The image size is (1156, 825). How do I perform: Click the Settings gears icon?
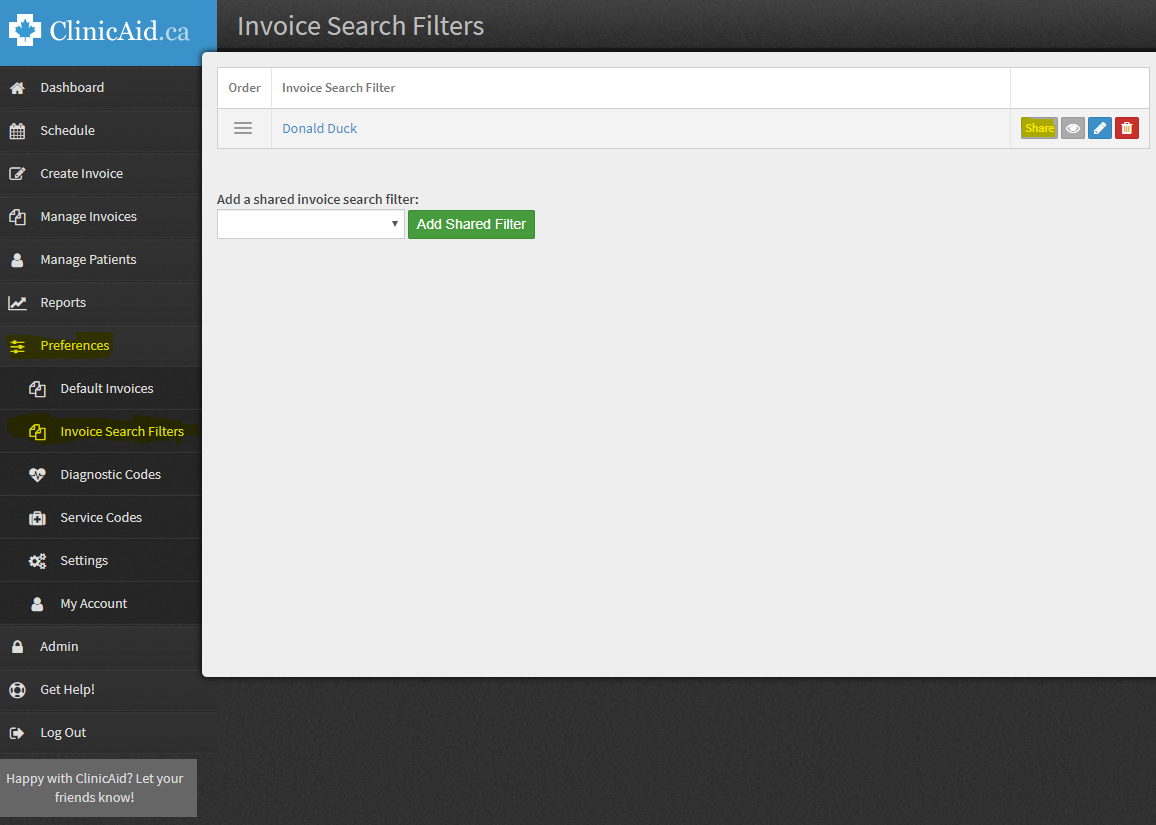pos(38,561)
